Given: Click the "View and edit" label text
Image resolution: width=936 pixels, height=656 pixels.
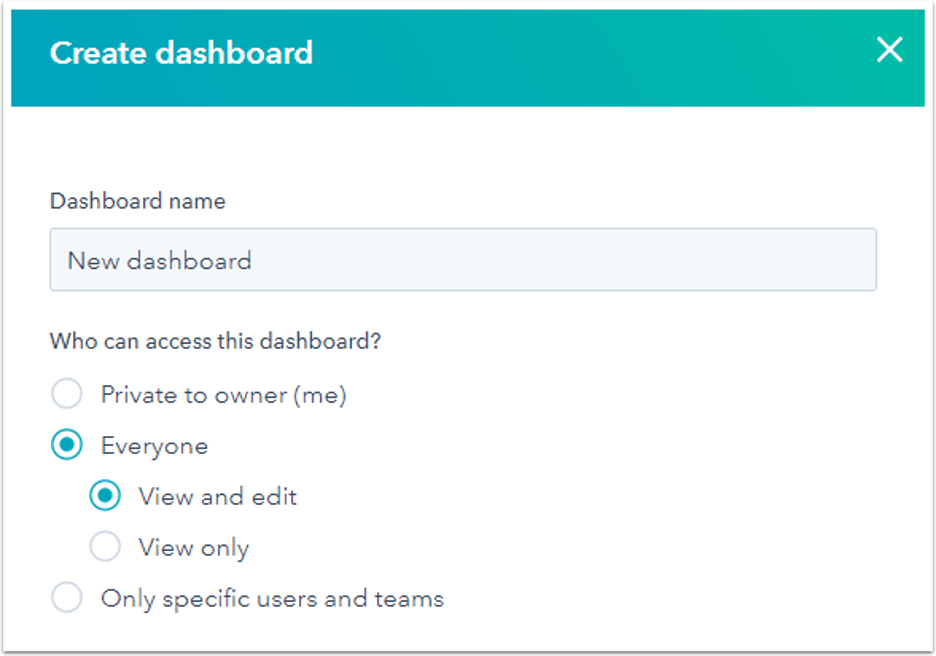Looking at the screenshot, I should tap(217, 496).
